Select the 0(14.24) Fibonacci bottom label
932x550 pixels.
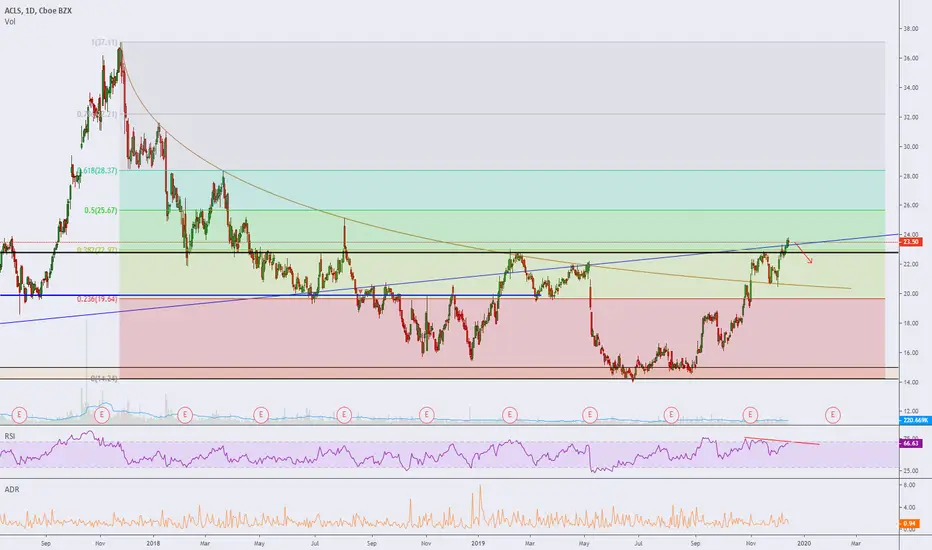104,379
